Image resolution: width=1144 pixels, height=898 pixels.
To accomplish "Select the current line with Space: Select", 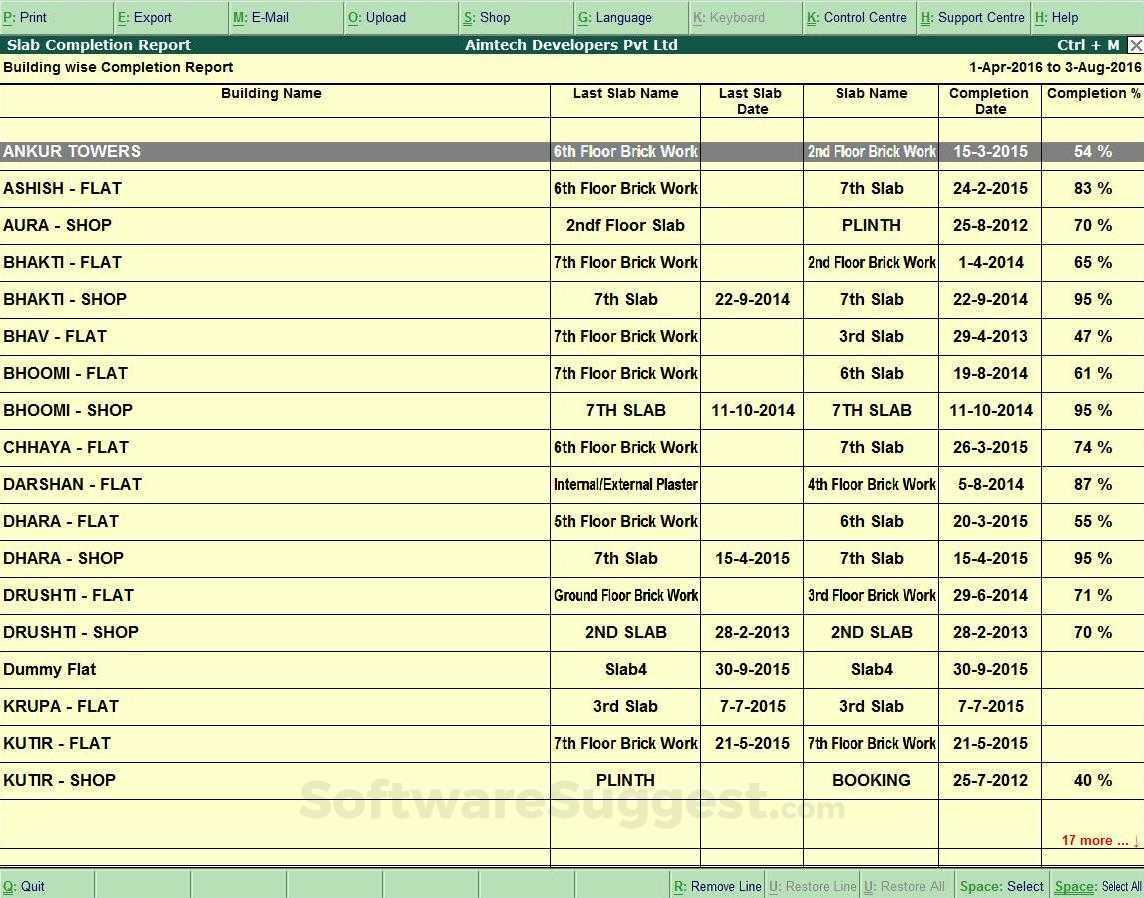I will (1001, 886).
